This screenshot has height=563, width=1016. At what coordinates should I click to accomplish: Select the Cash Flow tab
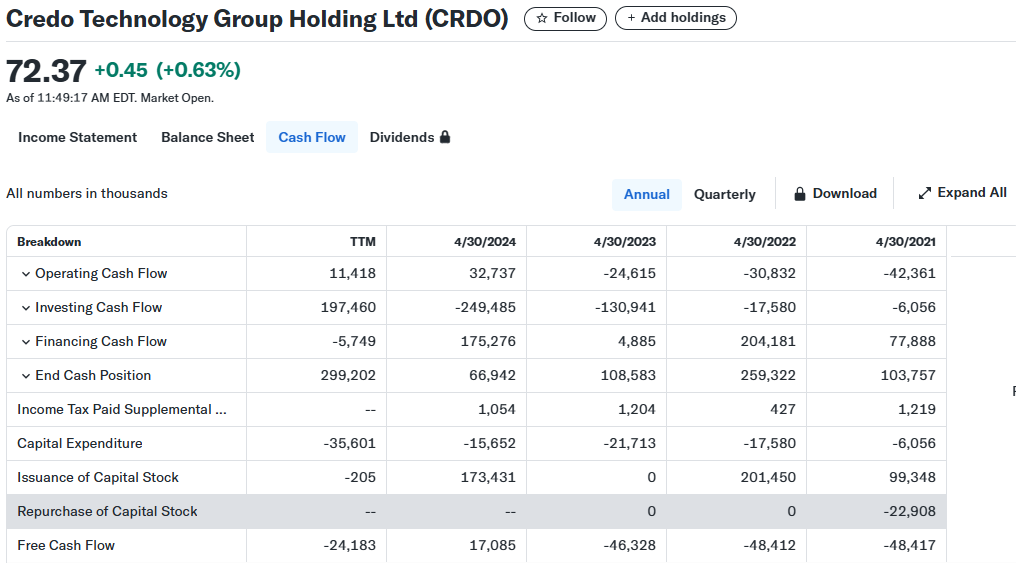[312, 137]
